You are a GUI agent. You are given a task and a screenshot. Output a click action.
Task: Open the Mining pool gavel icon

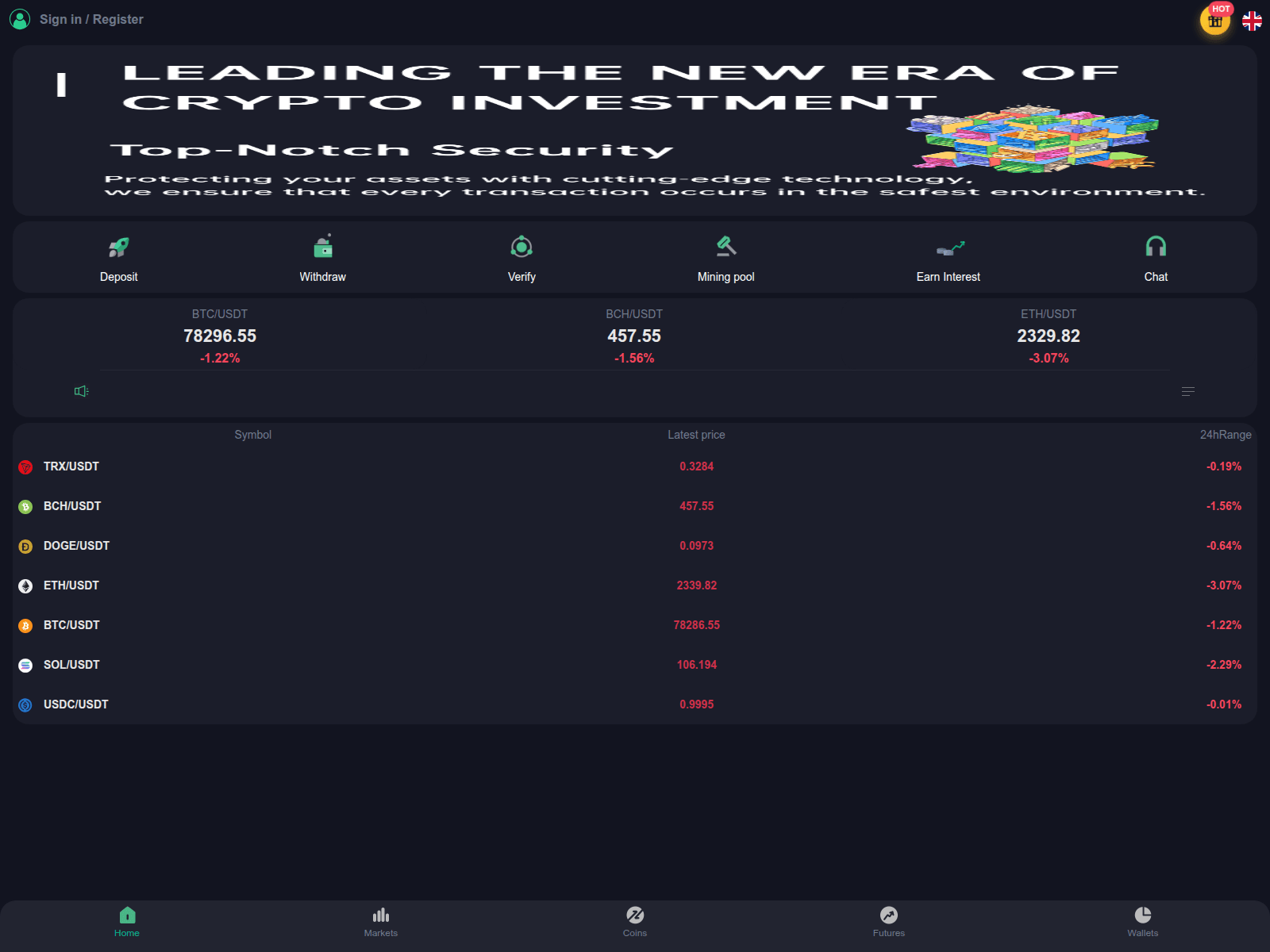pos(726,247)
